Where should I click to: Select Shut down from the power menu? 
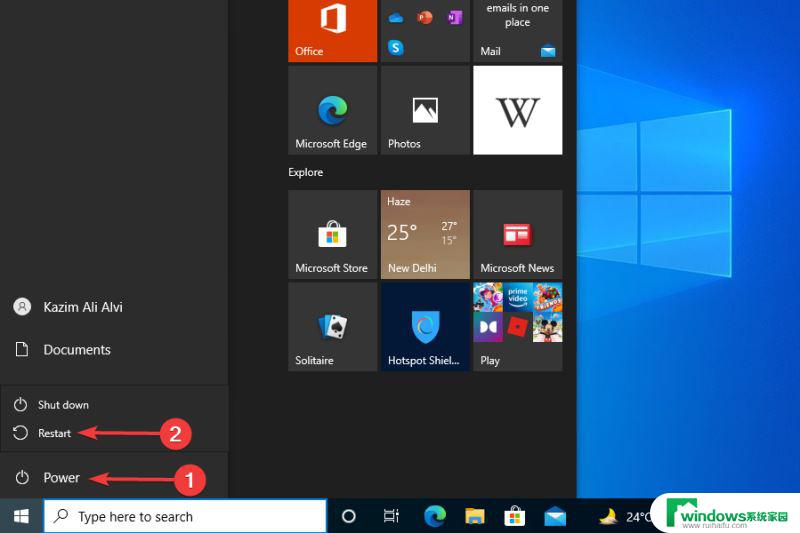(x=114, y=405)
